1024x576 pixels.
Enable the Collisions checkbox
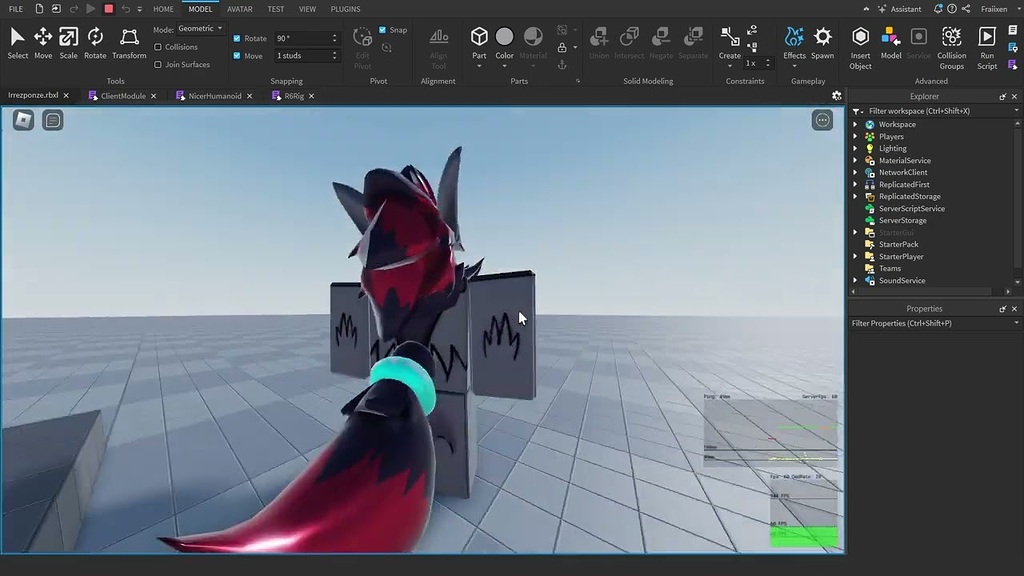click(160, 46)
